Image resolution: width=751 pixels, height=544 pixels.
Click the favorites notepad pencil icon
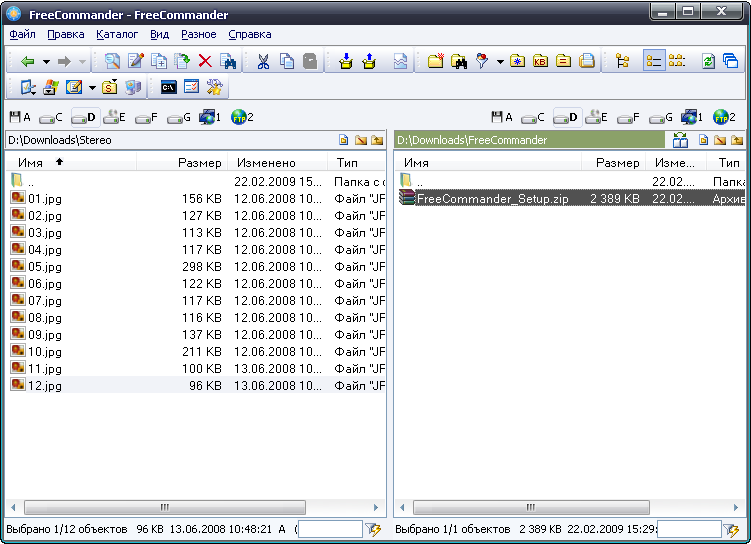tap(74, 87)
